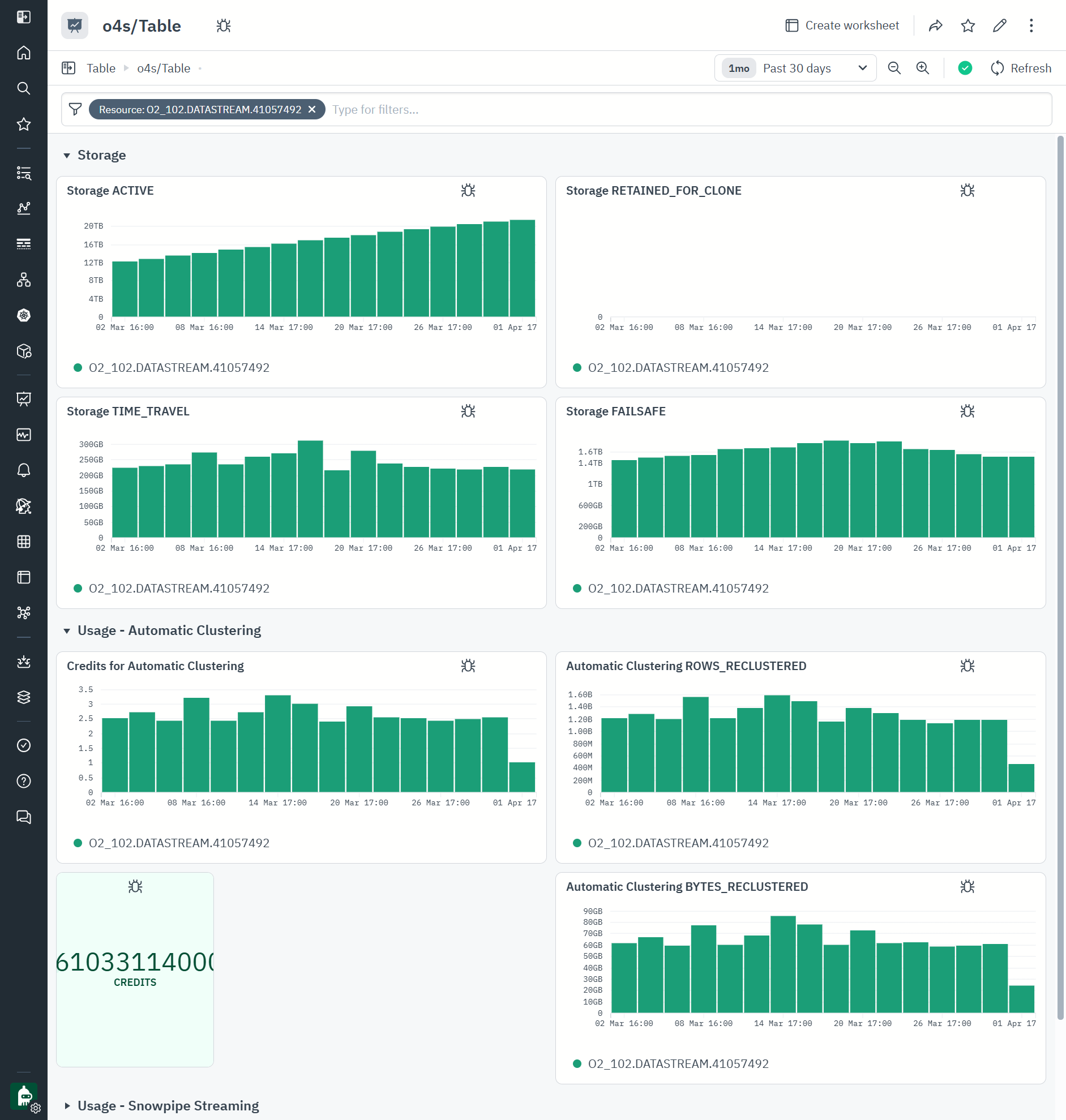Click the share arrow icon
The image size is (1066, 1120).
click(935, 25)
